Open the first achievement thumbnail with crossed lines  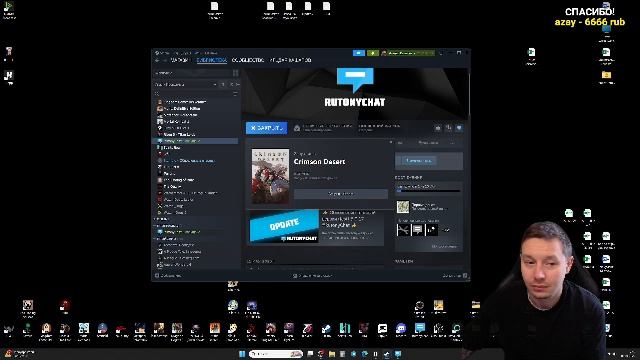pyautogui.click(x=403, y=230)
